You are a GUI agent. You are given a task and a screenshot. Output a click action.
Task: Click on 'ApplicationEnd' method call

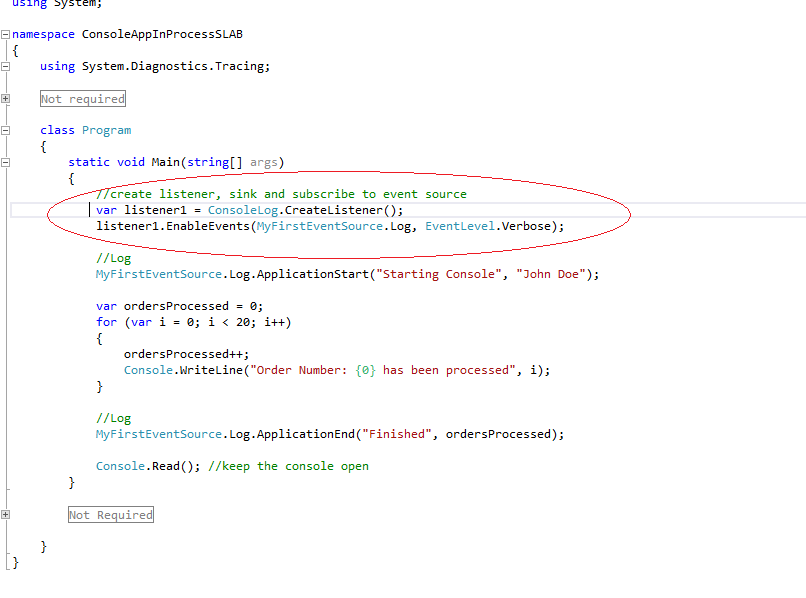pyautogui.click(x=306, y=434)
